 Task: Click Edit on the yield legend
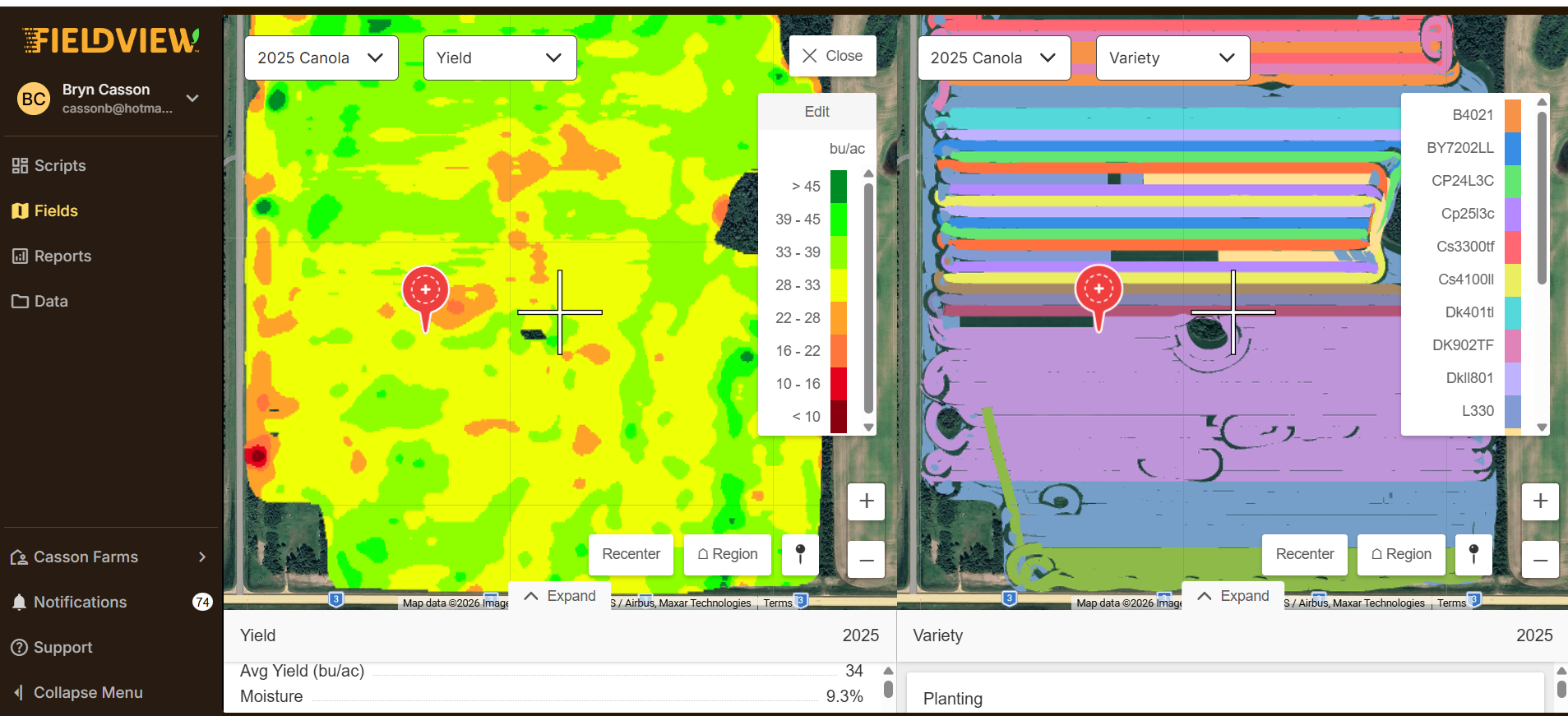coord(816,112)
